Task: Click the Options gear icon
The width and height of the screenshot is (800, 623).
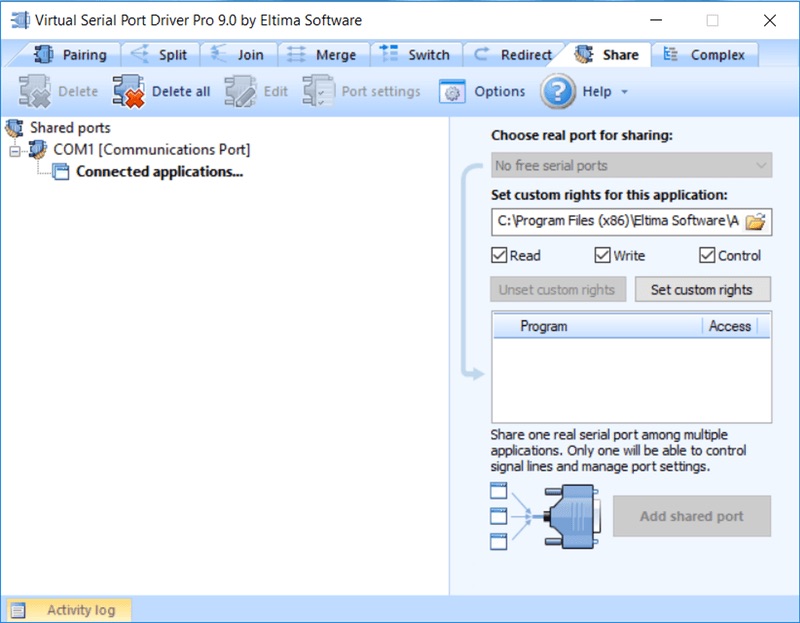Action: click(452, 92)
